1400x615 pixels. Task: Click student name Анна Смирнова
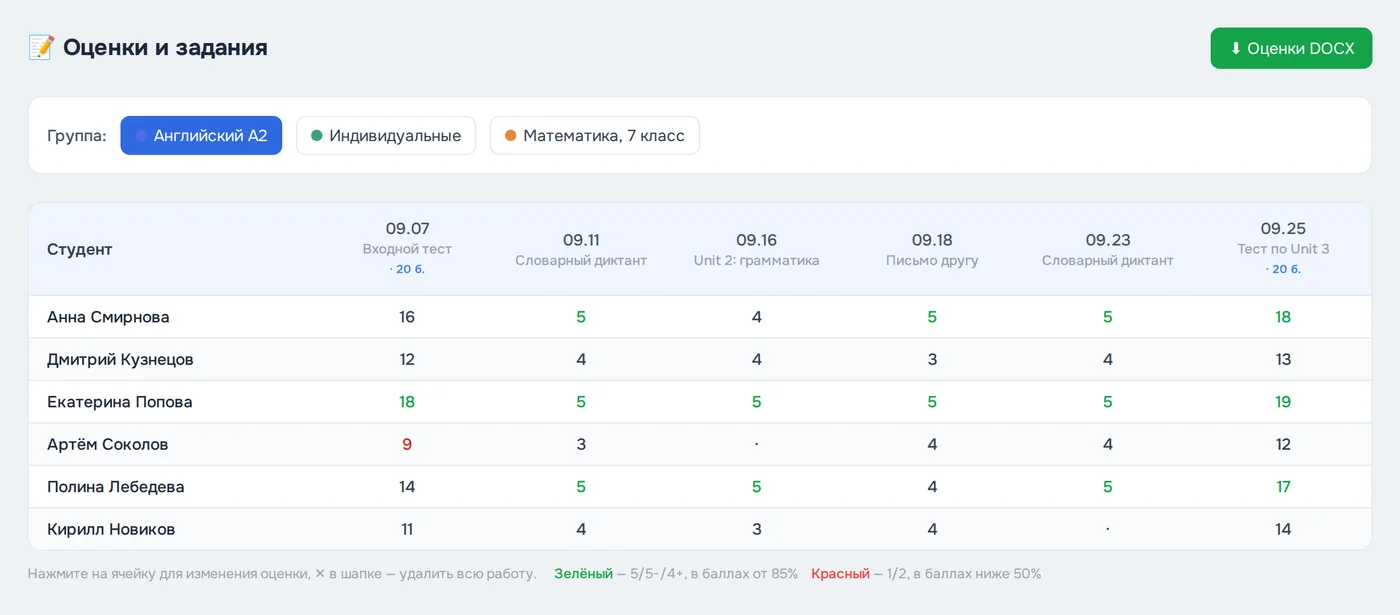(x=108, y=317)
